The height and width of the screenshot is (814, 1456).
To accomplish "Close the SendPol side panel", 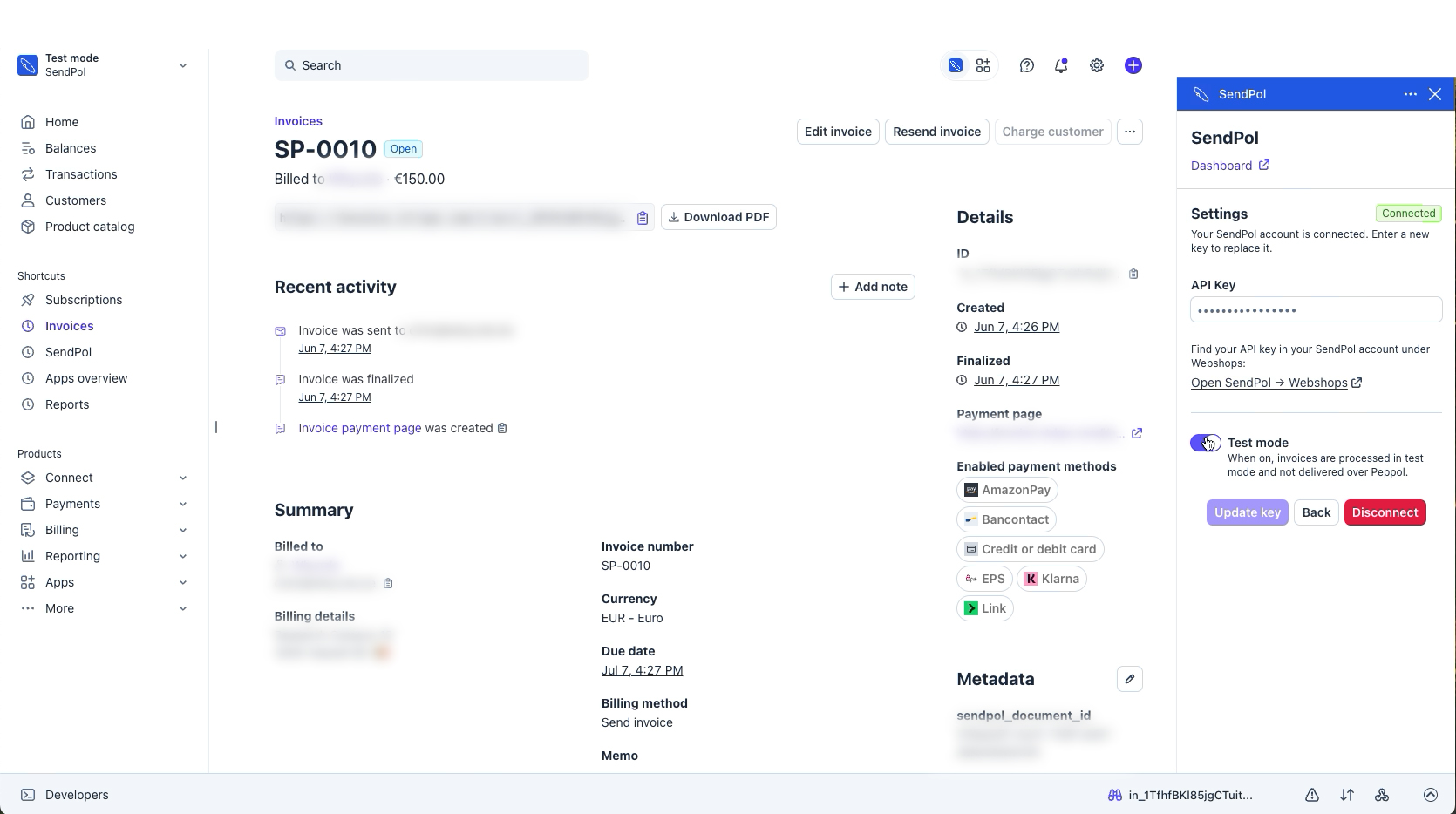I will point(1435,94).
